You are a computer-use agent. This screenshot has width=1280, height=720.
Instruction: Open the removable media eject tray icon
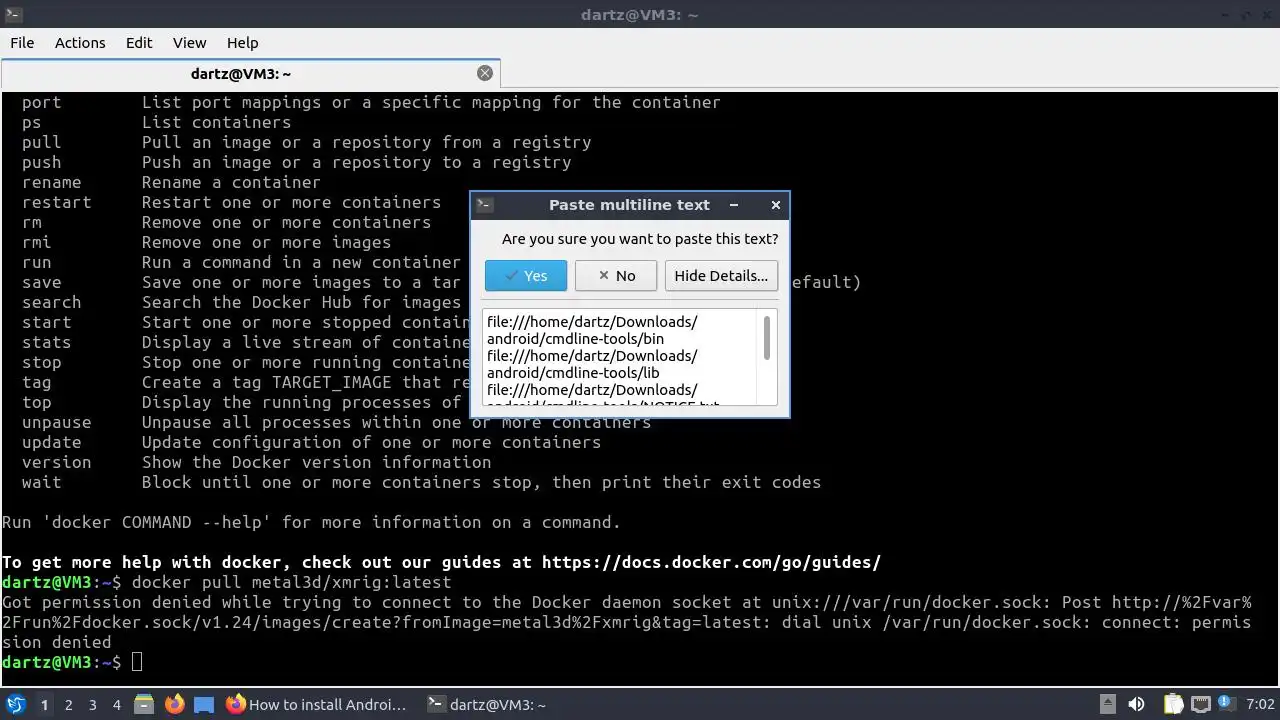[1108, 704]
